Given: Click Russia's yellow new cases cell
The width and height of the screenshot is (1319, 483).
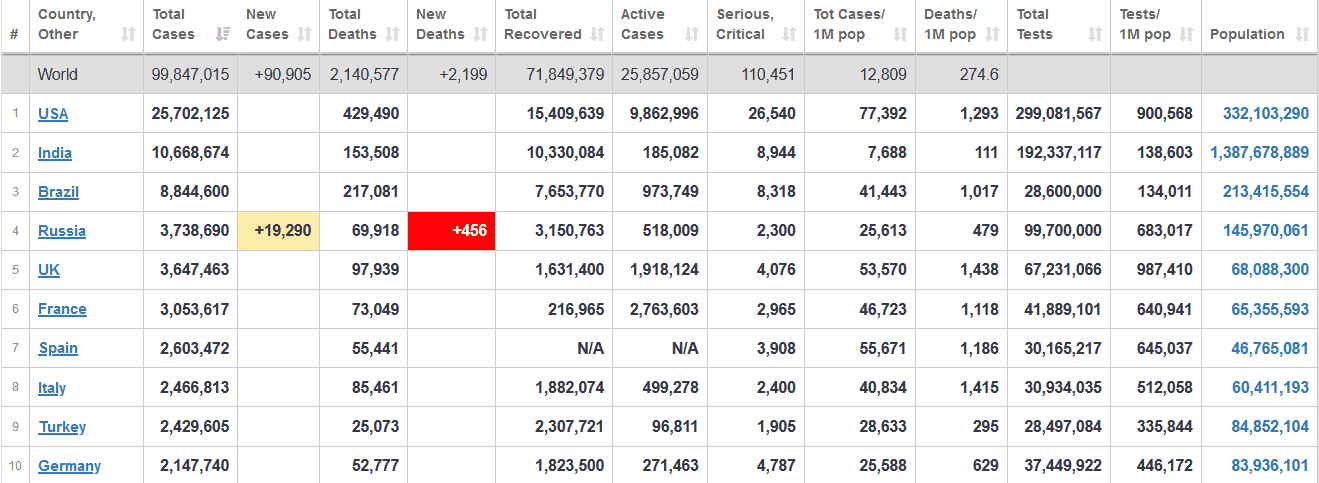Looking at the screenshot, I should pyautogui.click(x=282, y=231).
